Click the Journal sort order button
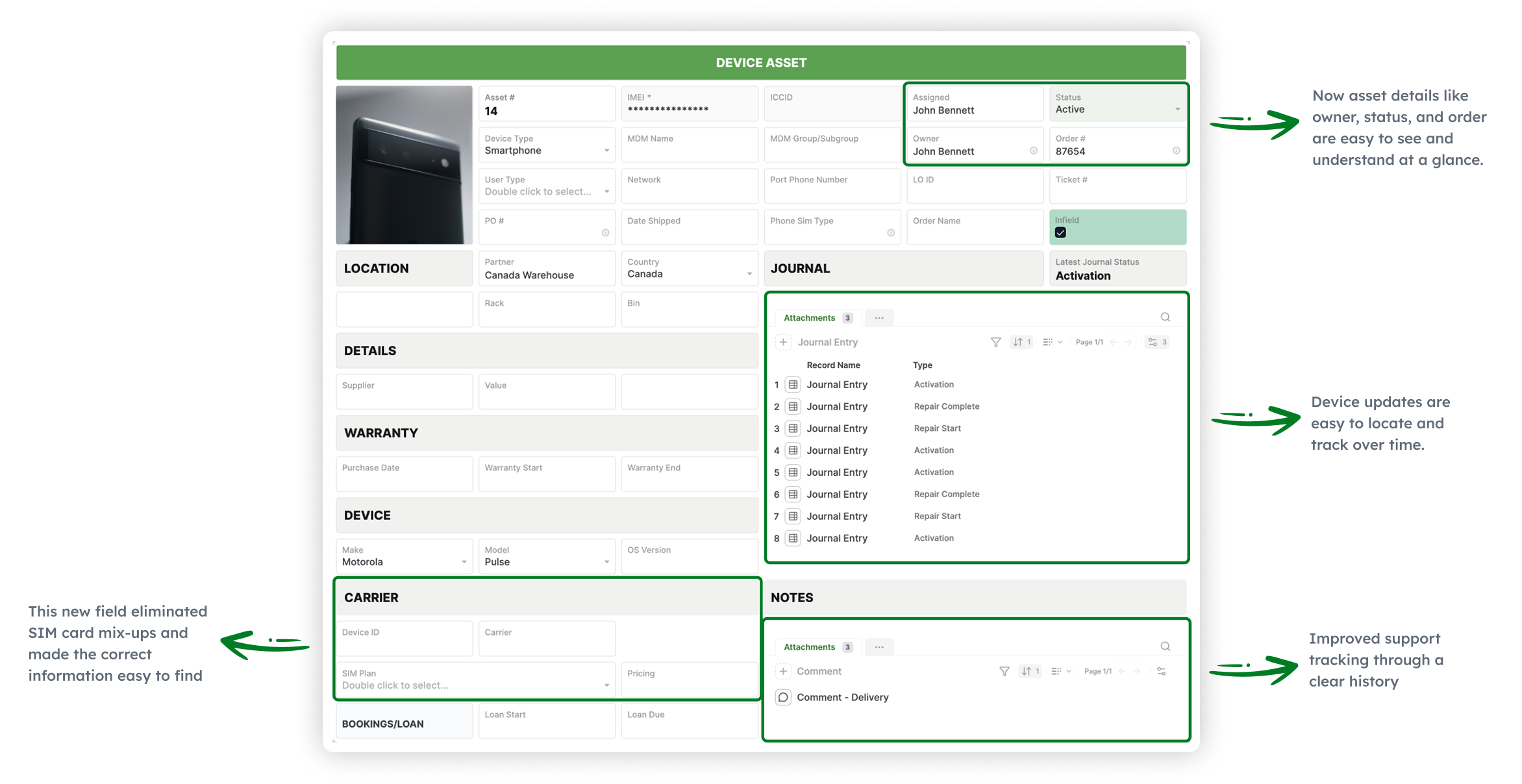 (x=1021, y=342)
